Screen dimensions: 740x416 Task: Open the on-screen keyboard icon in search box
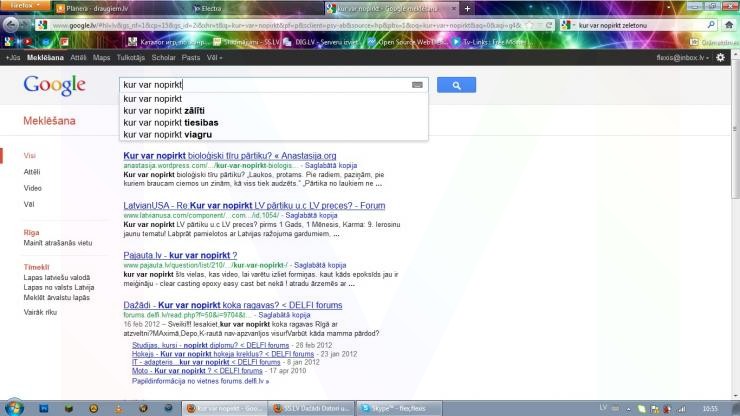417,86
